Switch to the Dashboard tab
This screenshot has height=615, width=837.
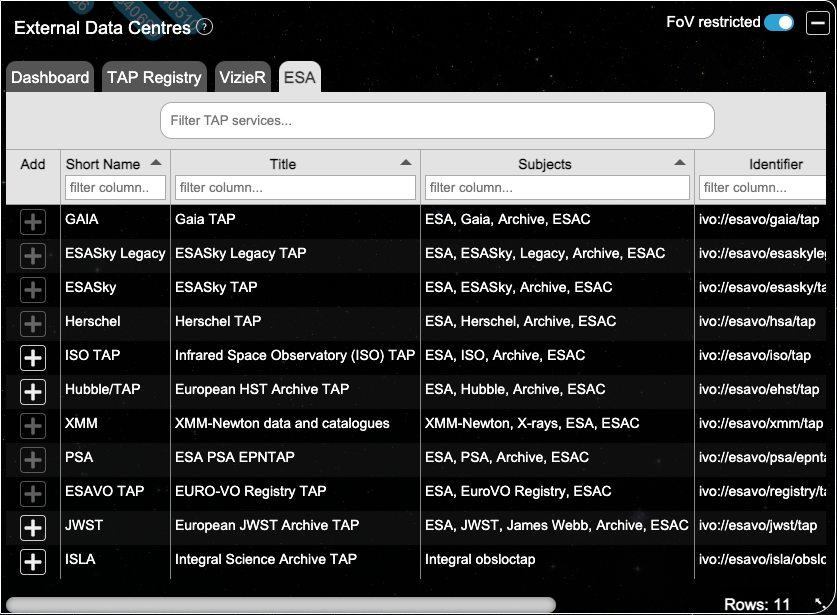click(x=50, y=77)
